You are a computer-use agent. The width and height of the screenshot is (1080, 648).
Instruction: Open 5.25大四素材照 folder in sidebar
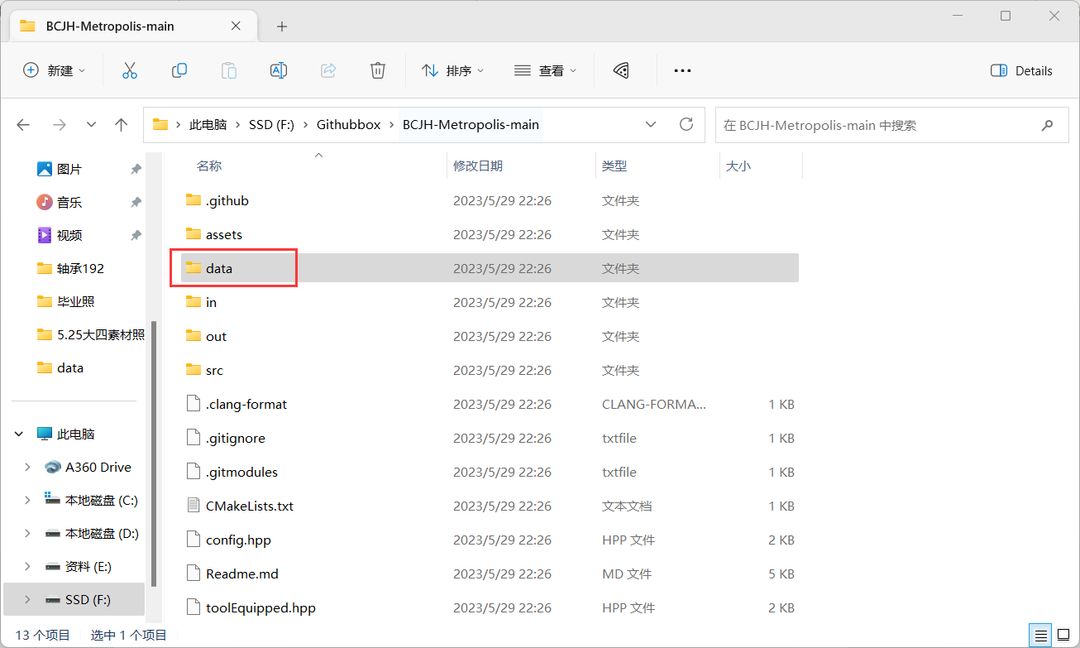pyautogui.click(x=90, y=334)
